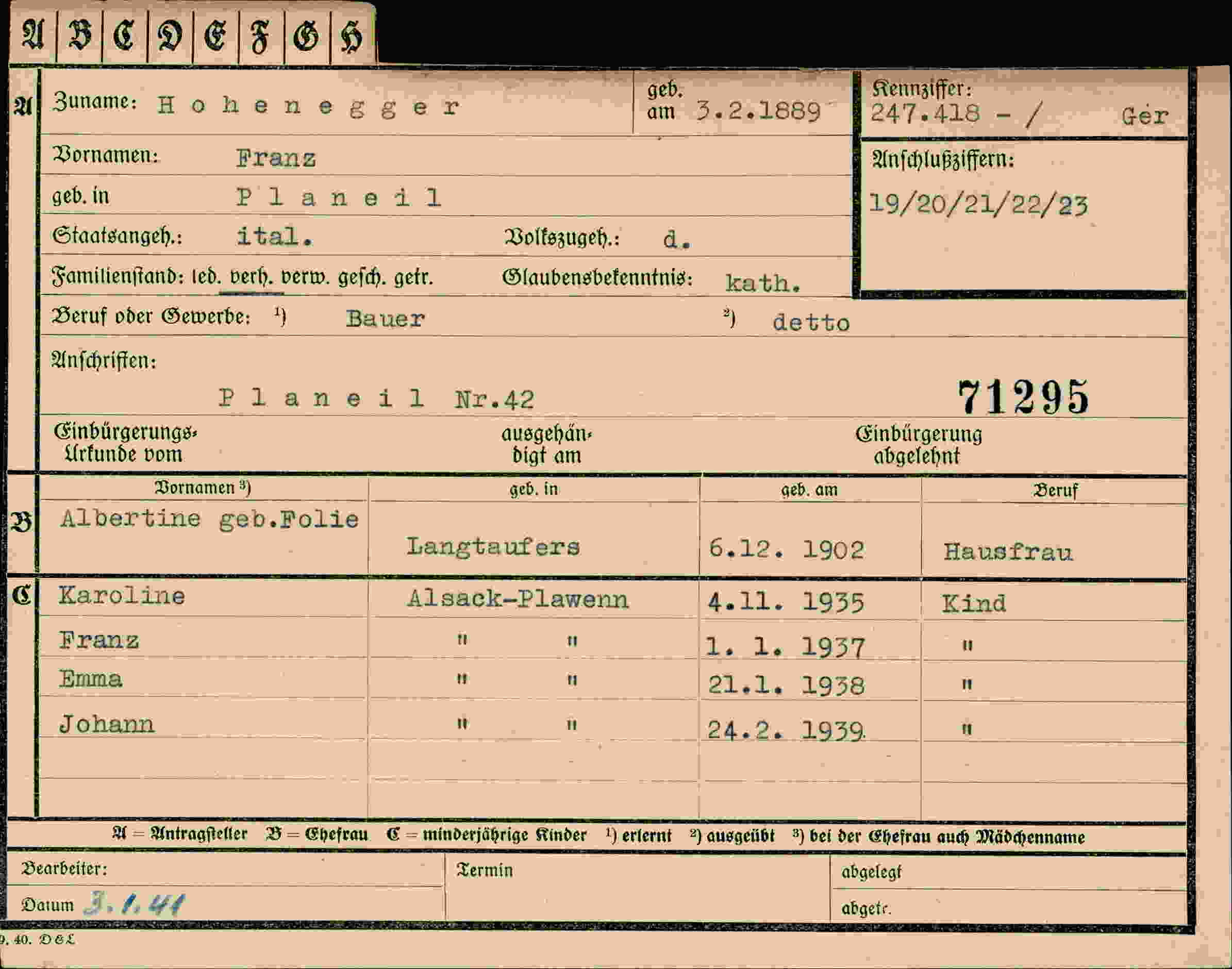Click the 'abgelegt' field label
Screen dimensions: 1232x969
click(871, 872)
